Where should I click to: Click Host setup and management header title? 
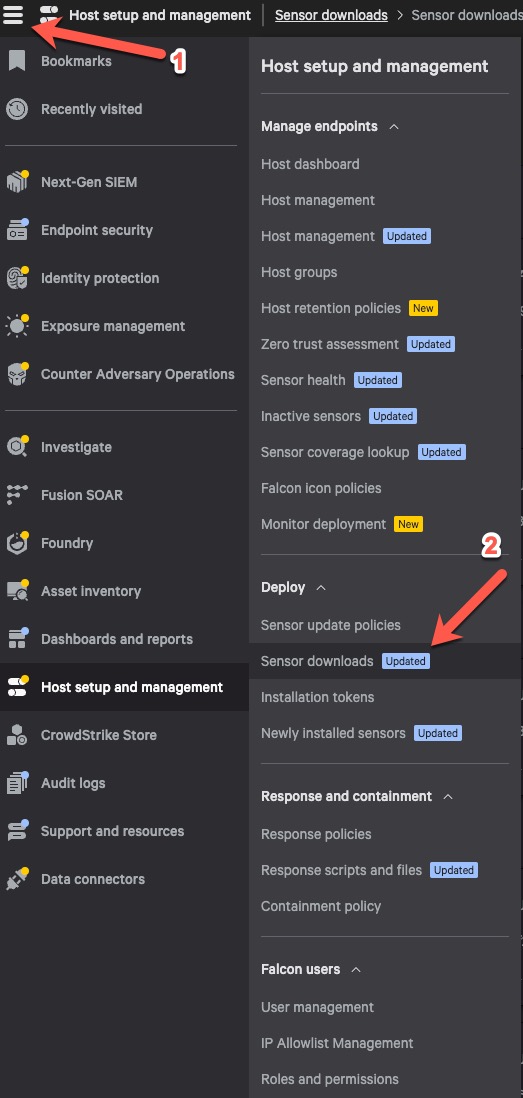coord(160,15)
